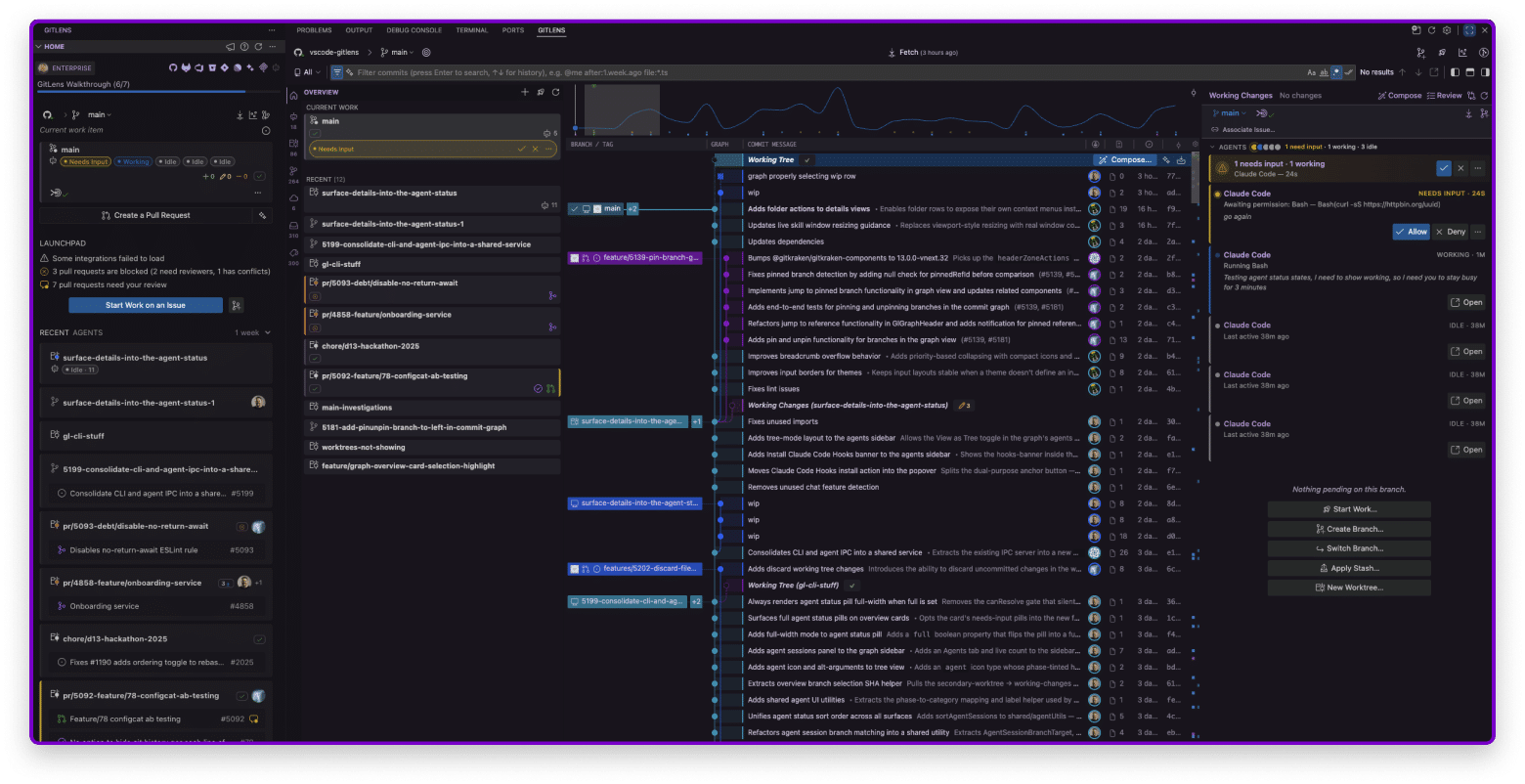Image resolution: width=1525 pixels, height=784 pixels.
Task: Click the checkmark on the Working Tree row
Action: pos(807,159)
